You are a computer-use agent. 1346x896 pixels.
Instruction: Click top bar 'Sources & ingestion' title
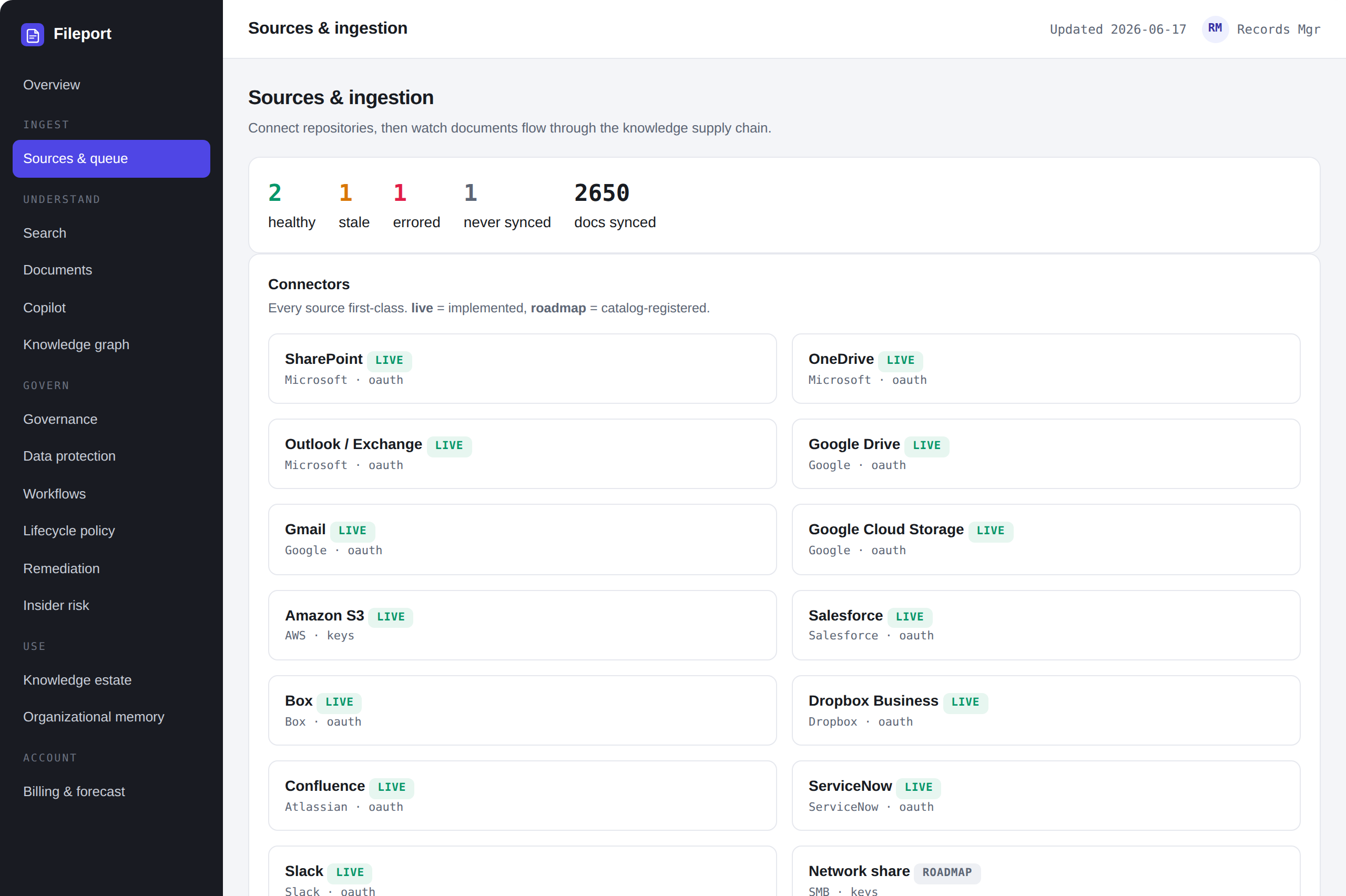[328, 28]
